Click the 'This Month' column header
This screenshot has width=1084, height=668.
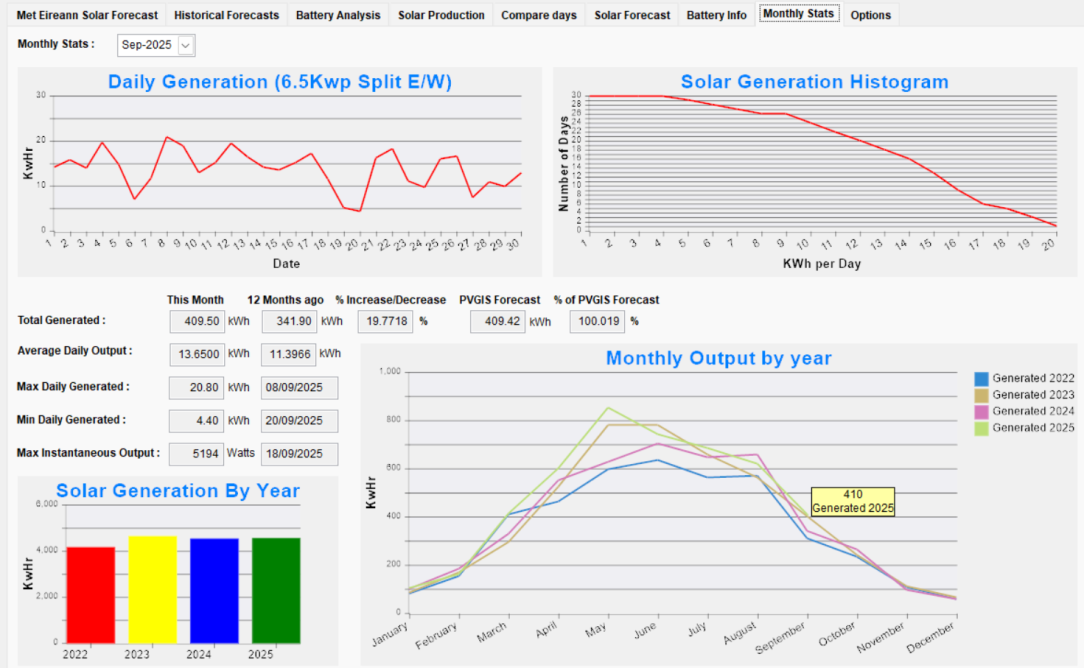(x=195, y=300)
